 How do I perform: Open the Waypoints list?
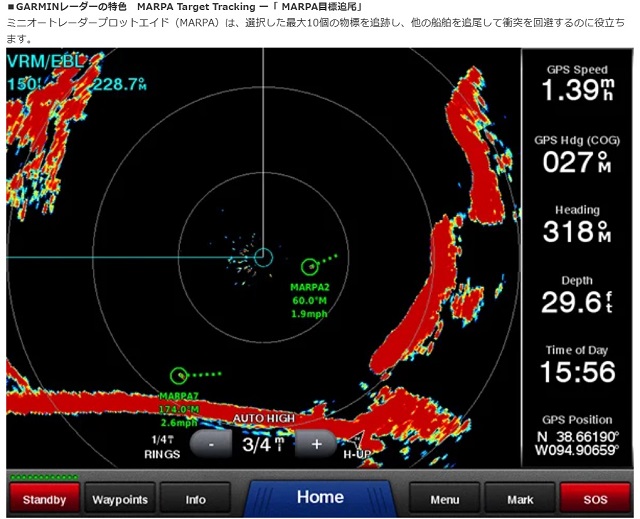pyautogui.click(x=120, y=498)
